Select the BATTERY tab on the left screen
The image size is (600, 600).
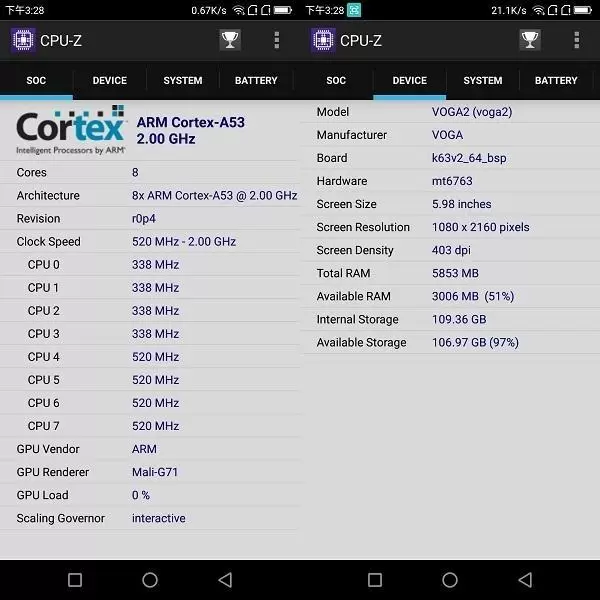256,81
